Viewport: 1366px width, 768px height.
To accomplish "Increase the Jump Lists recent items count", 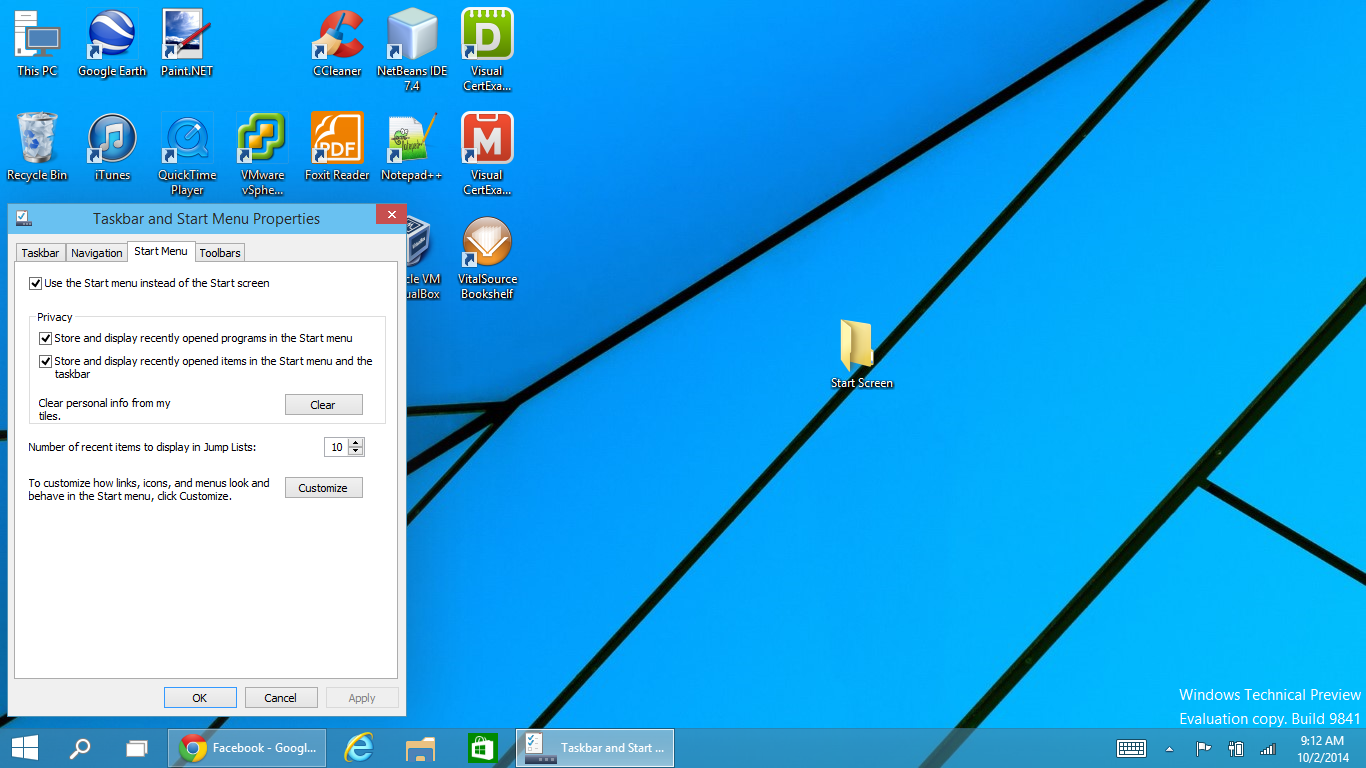I will [x=356, y=443].
